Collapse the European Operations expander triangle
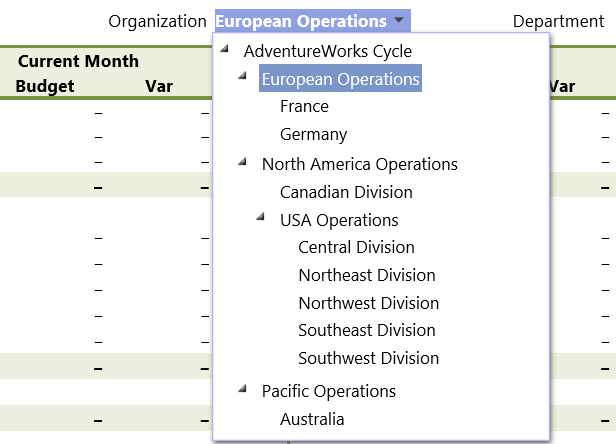This screenshot has height=444, width=616. 241,76
